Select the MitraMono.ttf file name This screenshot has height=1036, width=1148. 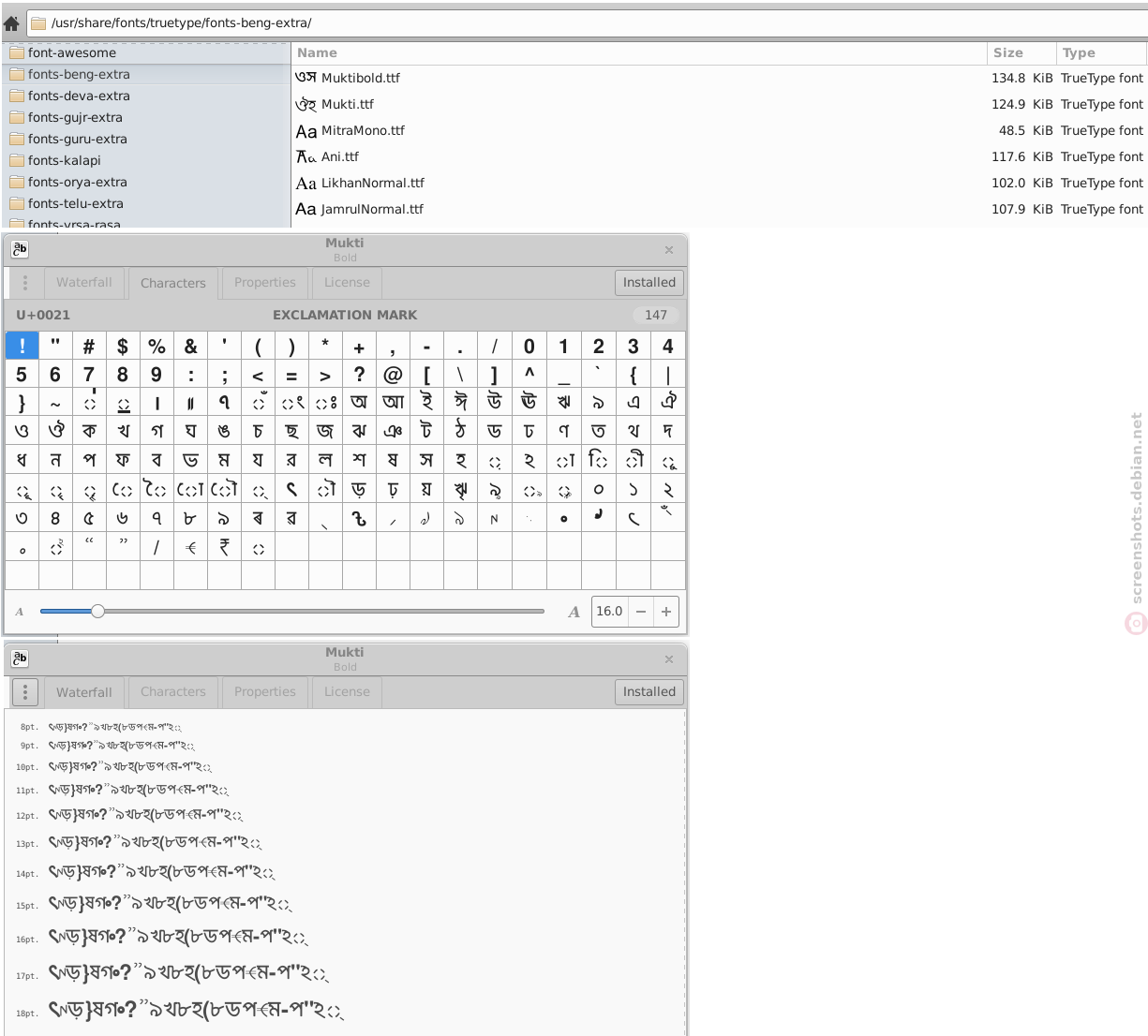point(363,130)
